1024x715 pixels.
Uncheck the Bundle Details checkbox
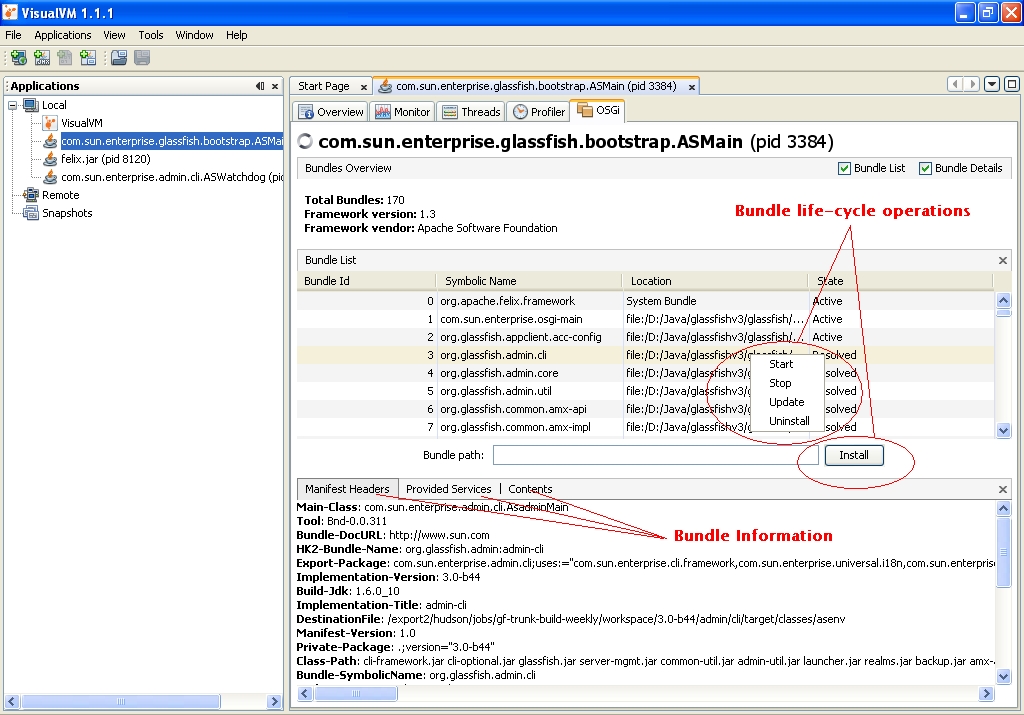pyautogui.click(x=925, y=168)
